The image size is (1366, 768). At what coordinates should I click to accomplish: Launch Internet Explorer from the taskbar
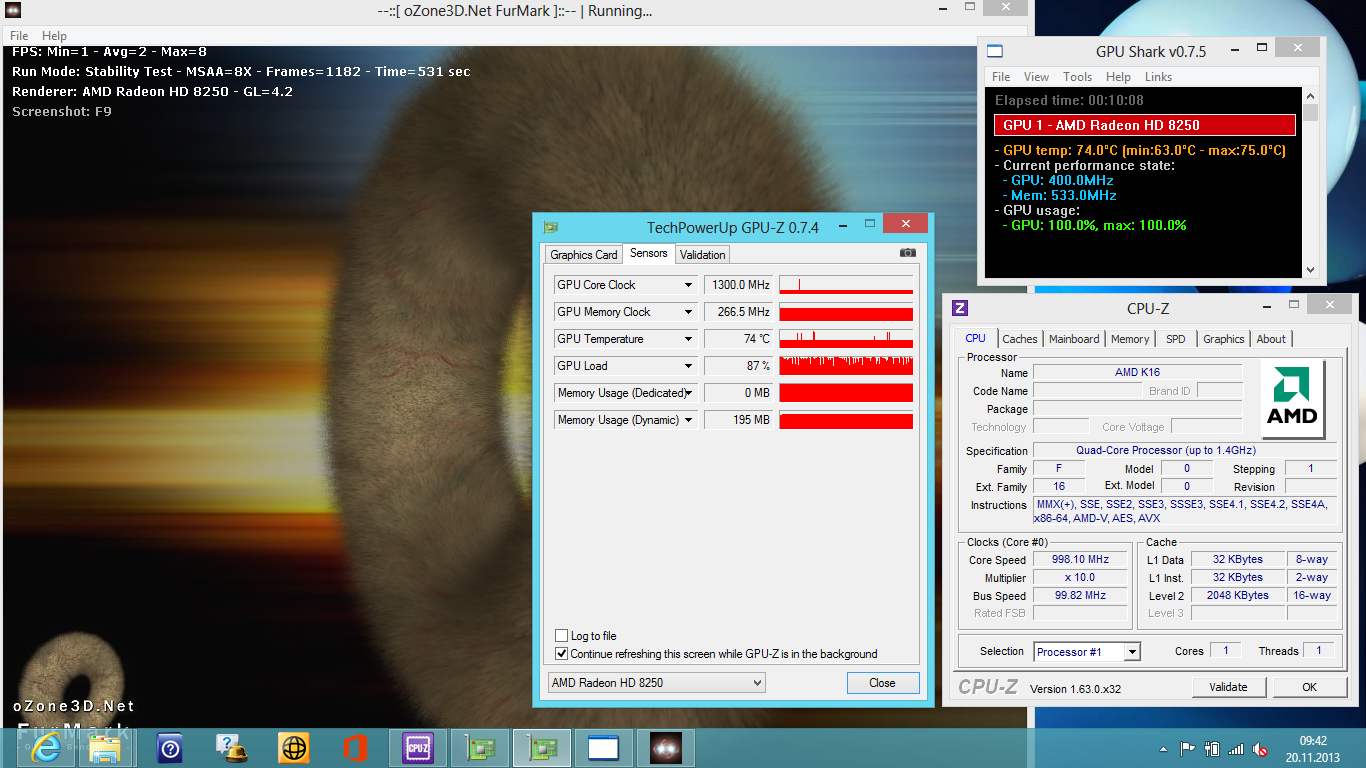click(45, 748)
